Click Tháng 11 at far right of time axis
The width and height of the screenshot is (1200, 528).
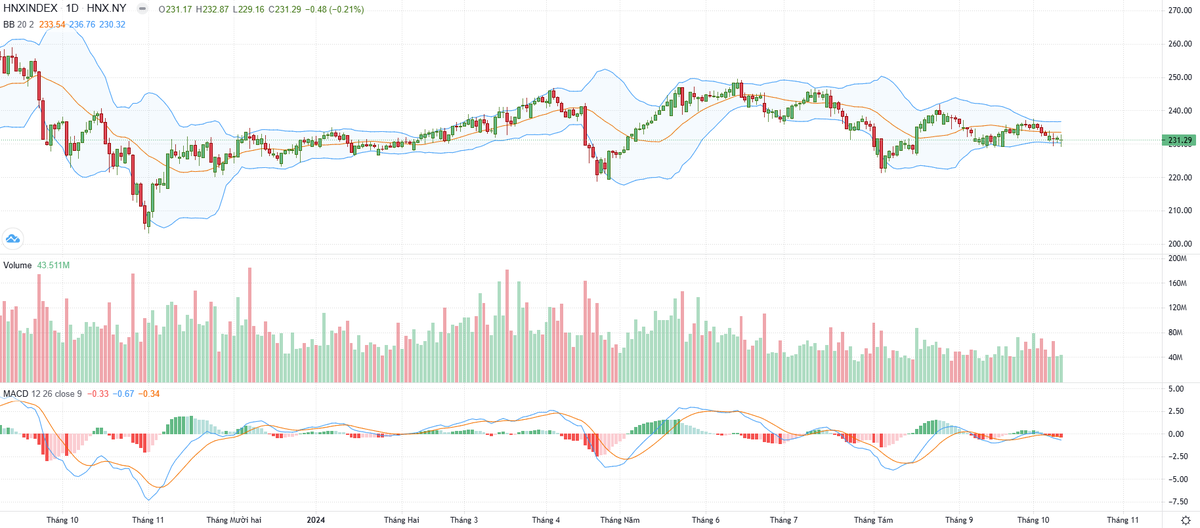[x=1122, y=520]
